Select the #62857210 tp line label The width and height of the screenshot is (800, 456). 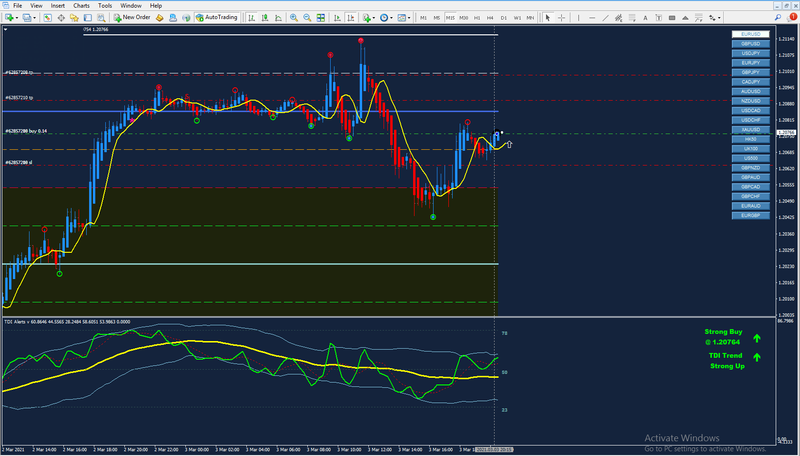pyautogui.click(x=19, y=97)
